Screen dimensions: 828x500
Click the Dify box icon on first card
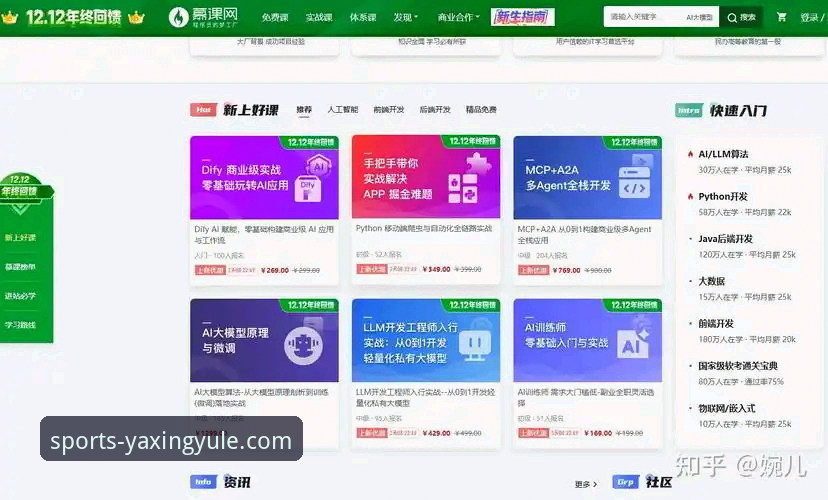pos(308,189)
